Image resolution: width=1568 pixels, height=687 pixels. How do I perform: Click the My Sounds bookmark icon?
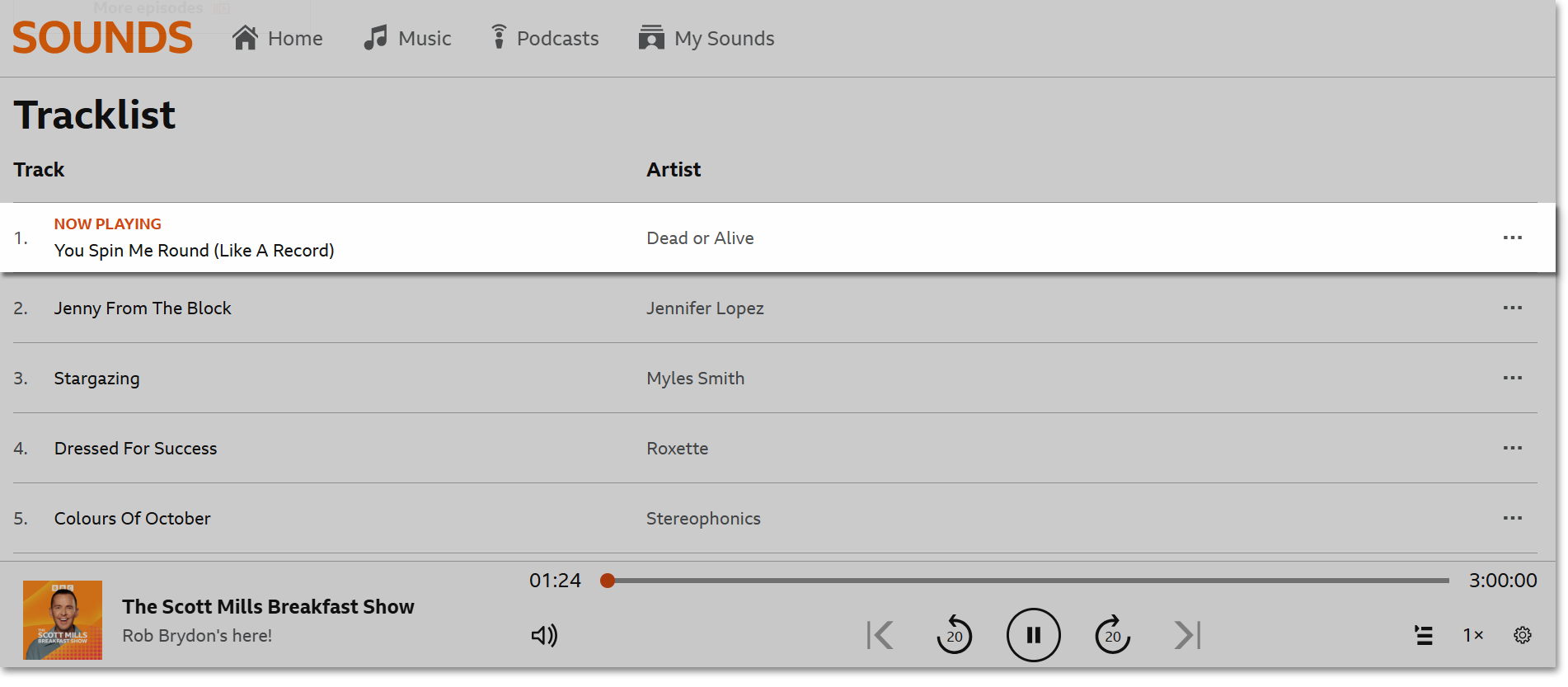point(651,38)
